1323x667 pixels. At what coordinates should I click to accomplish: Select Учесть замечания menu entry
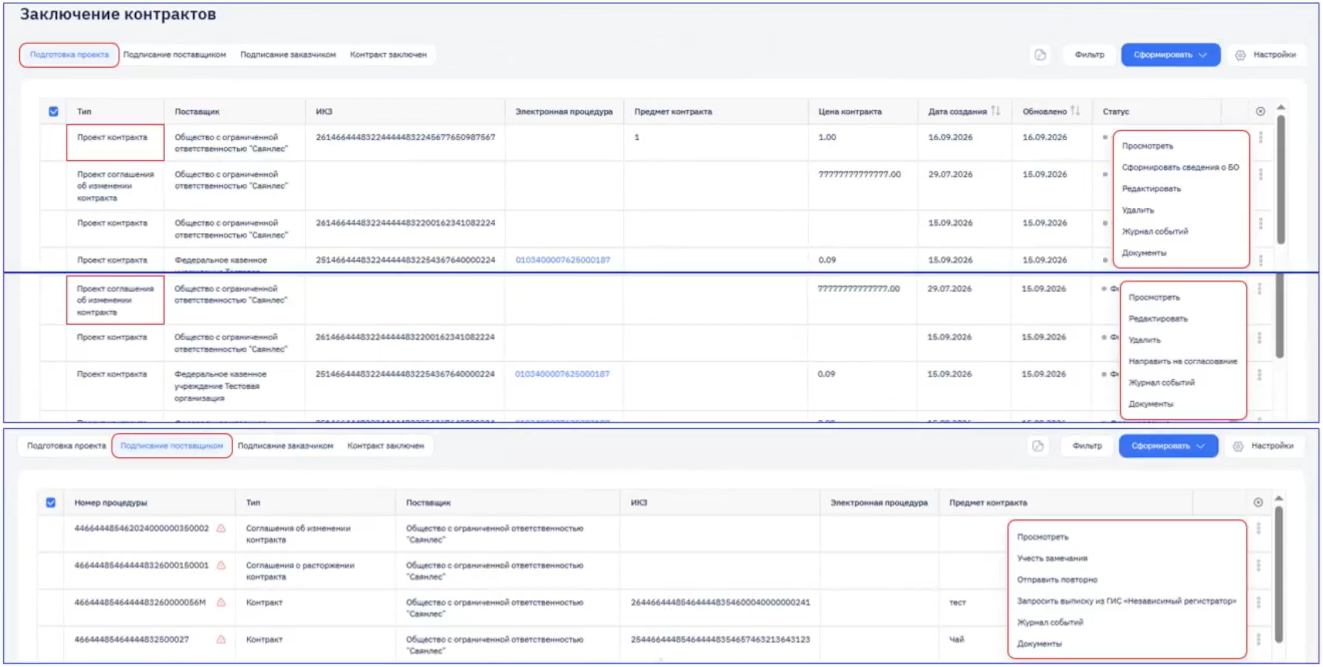(x=1052, y=558)
